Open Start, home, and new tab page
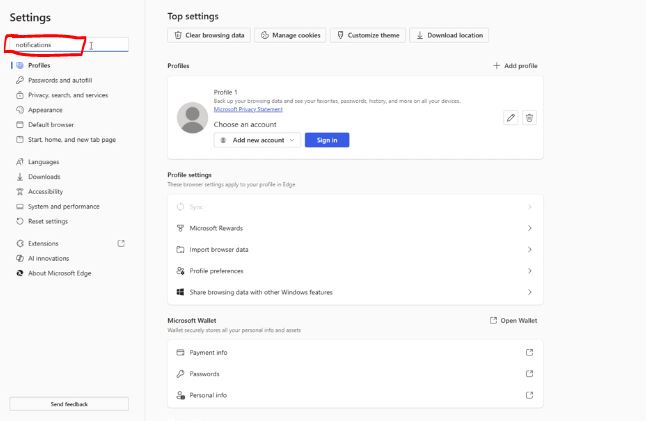The width and height of the screenshot is (646, 421). coord(72,139)
